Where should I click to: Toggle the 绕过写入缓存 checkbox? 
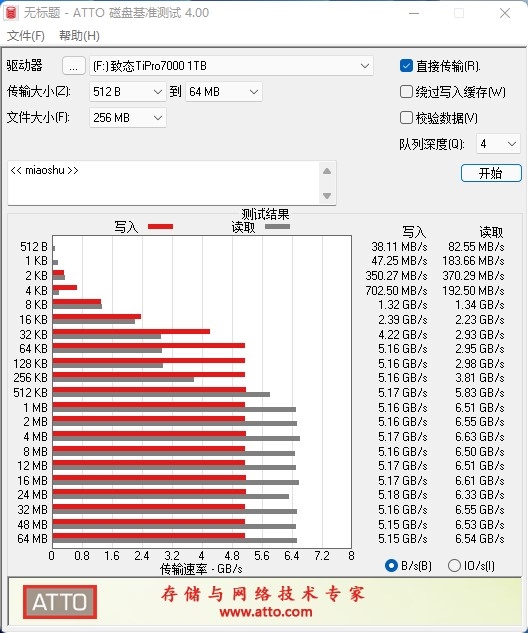(406, 92)
